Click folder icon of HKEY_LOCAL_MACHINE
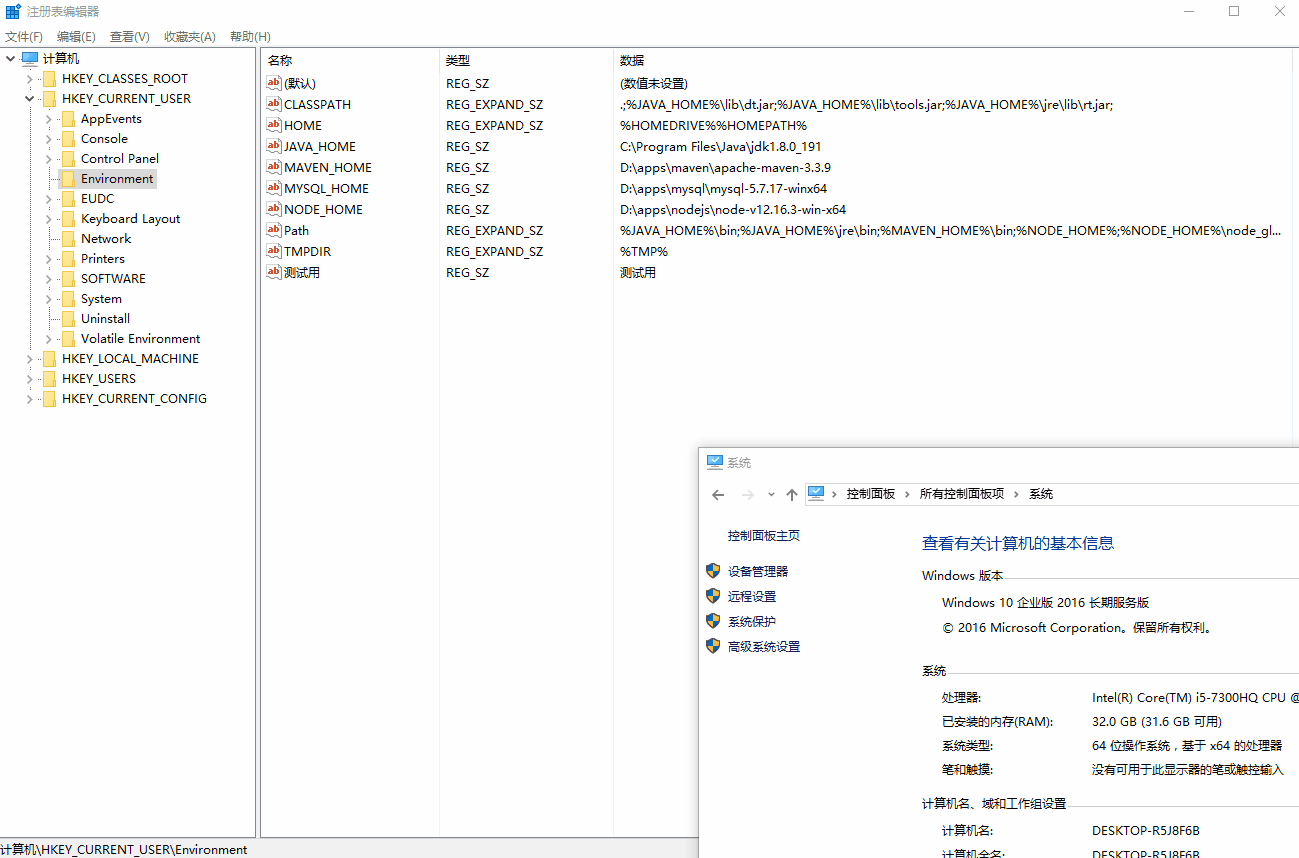Viewport: 1299px width, 858px height. click(49, 359)
